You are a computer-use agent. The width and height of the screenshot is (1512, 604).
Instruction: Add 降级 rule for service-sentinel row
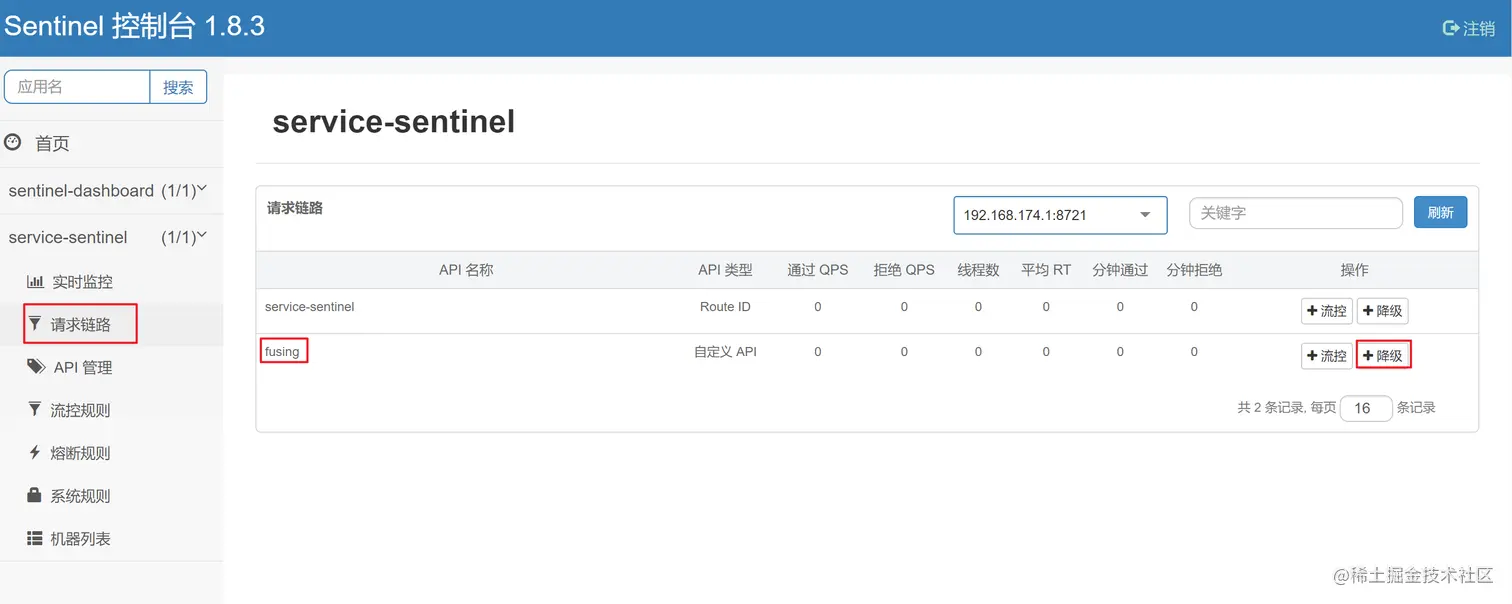tap(1383, 311)
